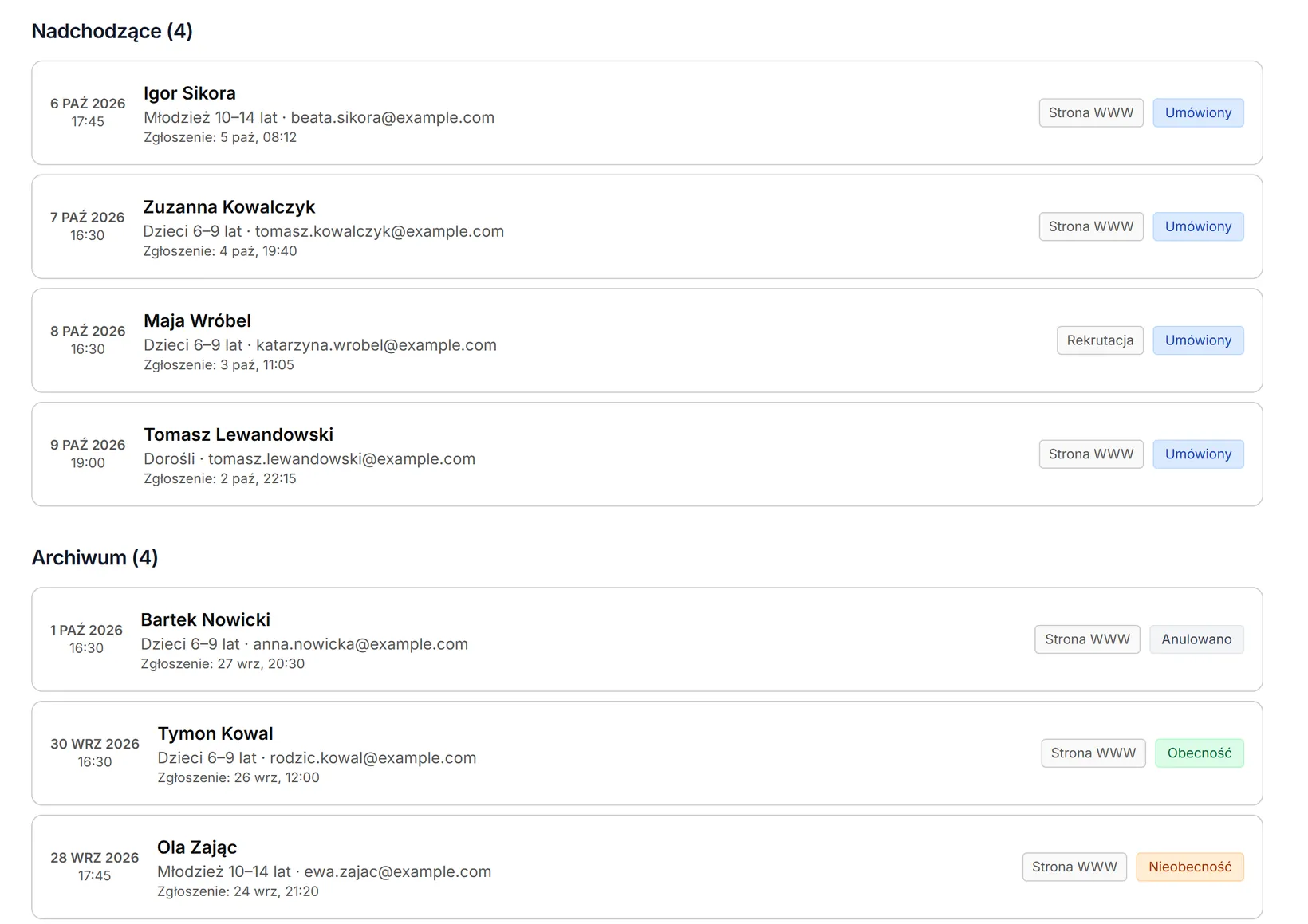The image size is (1308, 924).
Task: Select the Anulowano status for Bartek Nowicki
Action: point(1196,639)
